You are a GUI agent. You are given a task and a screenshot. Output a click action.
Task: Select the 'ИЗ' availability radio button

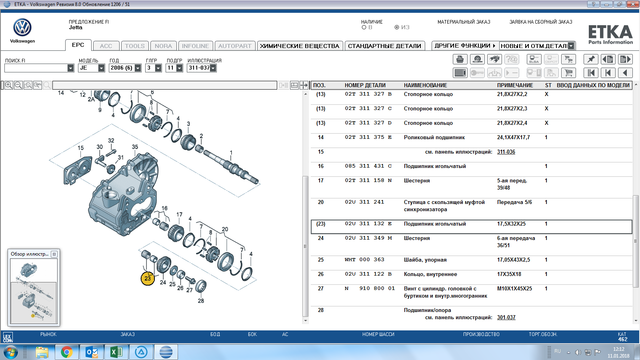click(x=396, y=27)
